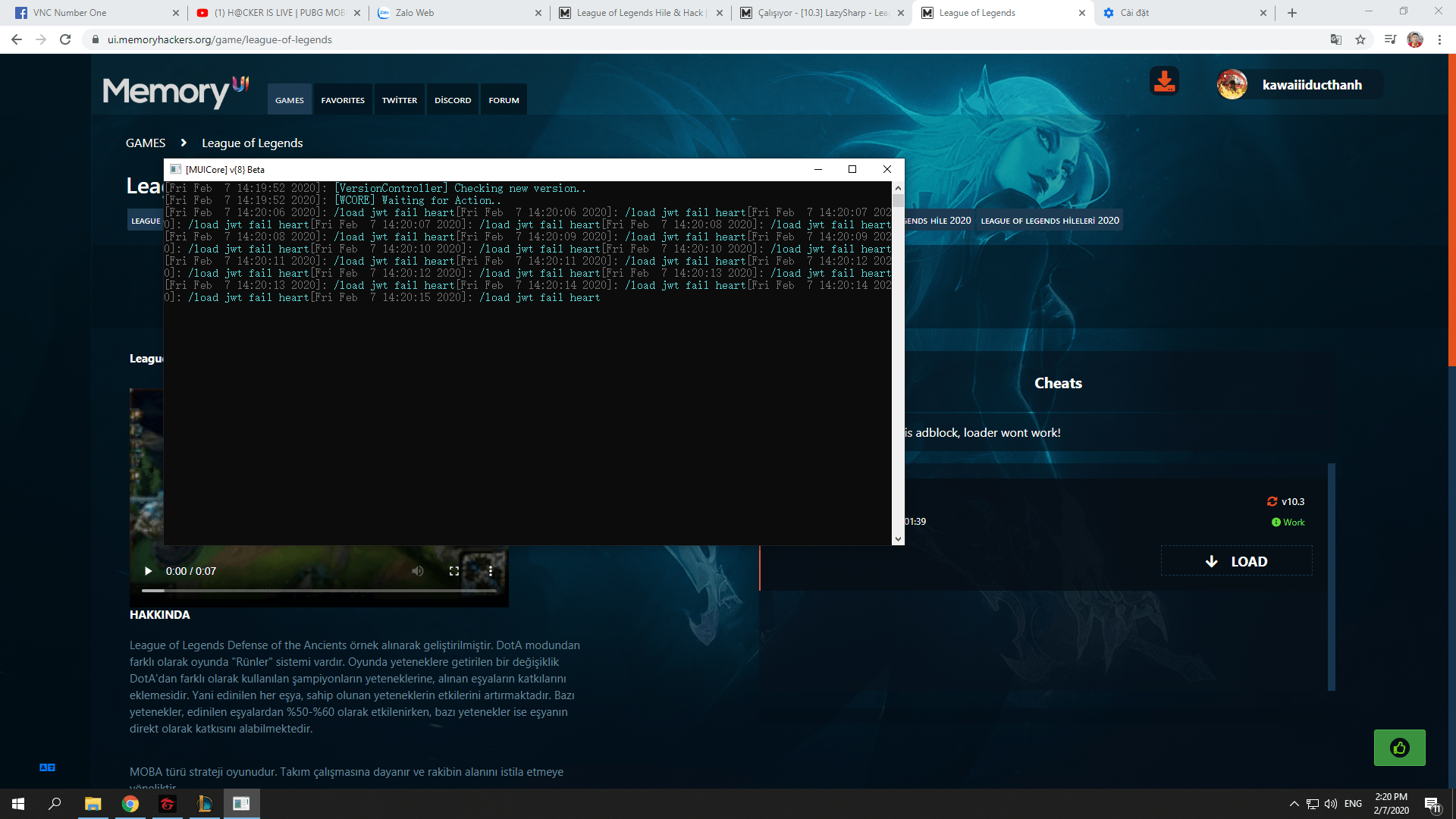1456x819 pixels.
Task: Show hidden system tray icons
Action: [1294, 804]
